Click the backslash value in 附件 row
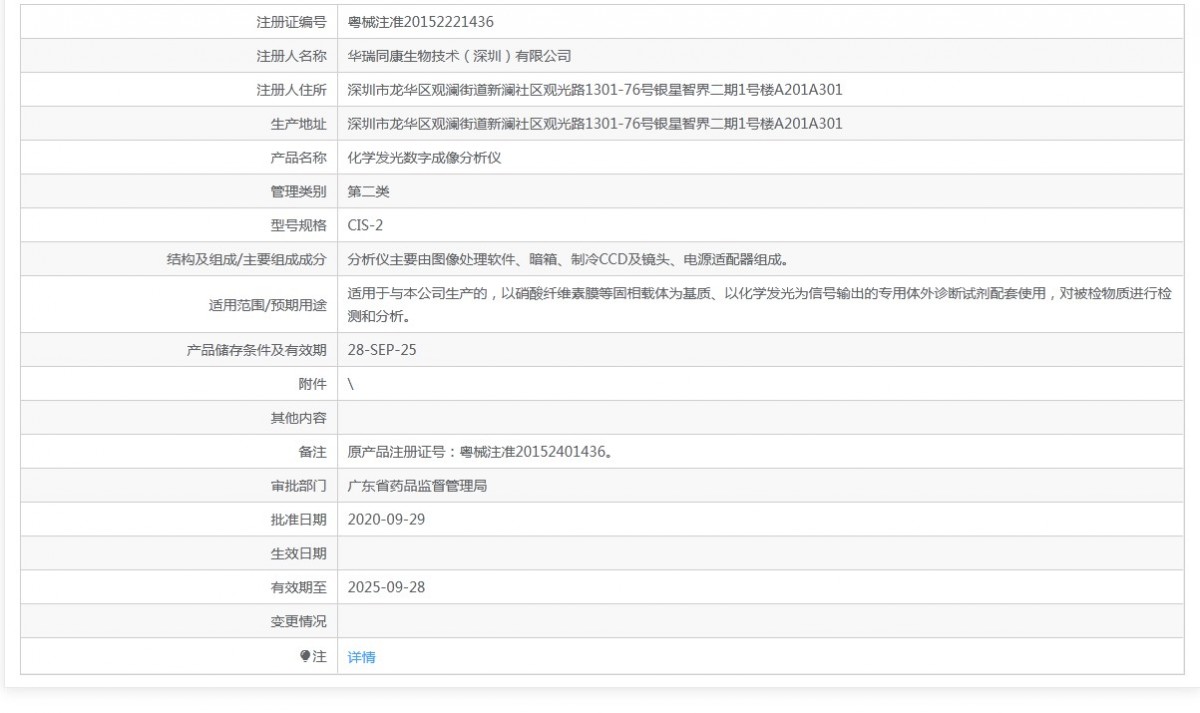 pyautogui.click(x=350, y=384)
